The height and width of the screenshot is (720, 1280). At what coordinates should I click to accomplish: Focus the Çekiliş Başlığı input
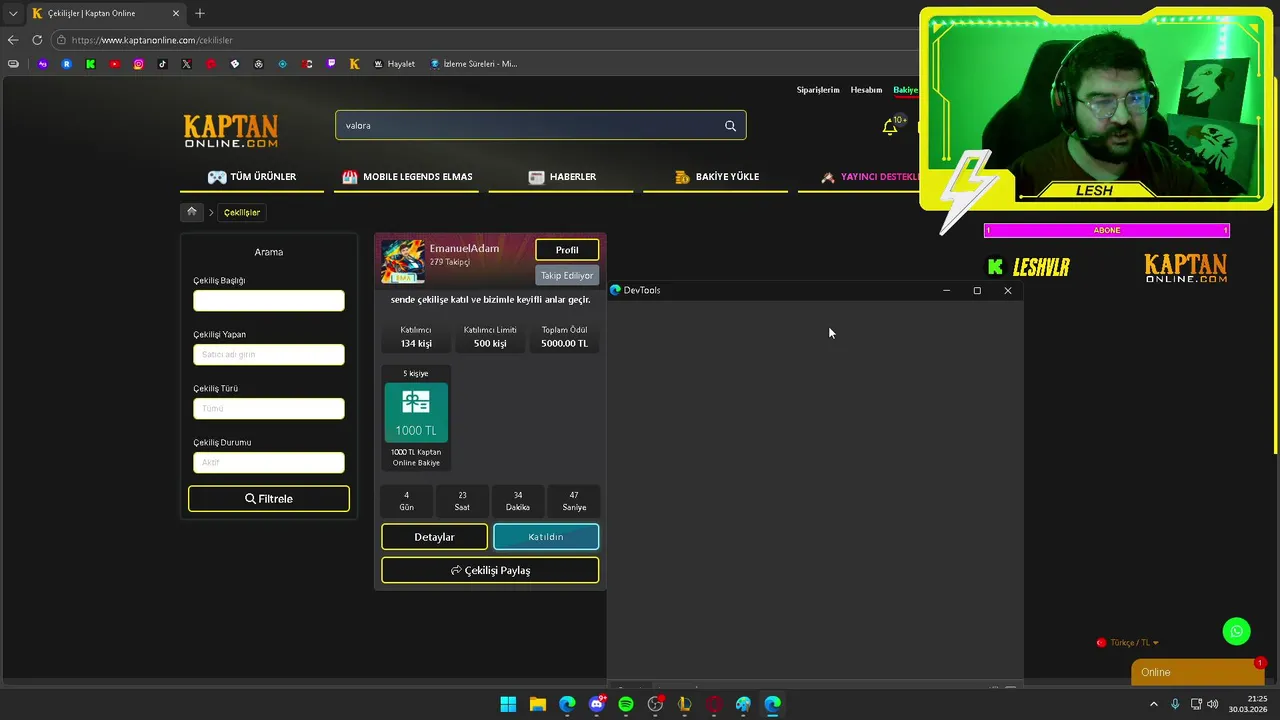[x=269, y=301]
